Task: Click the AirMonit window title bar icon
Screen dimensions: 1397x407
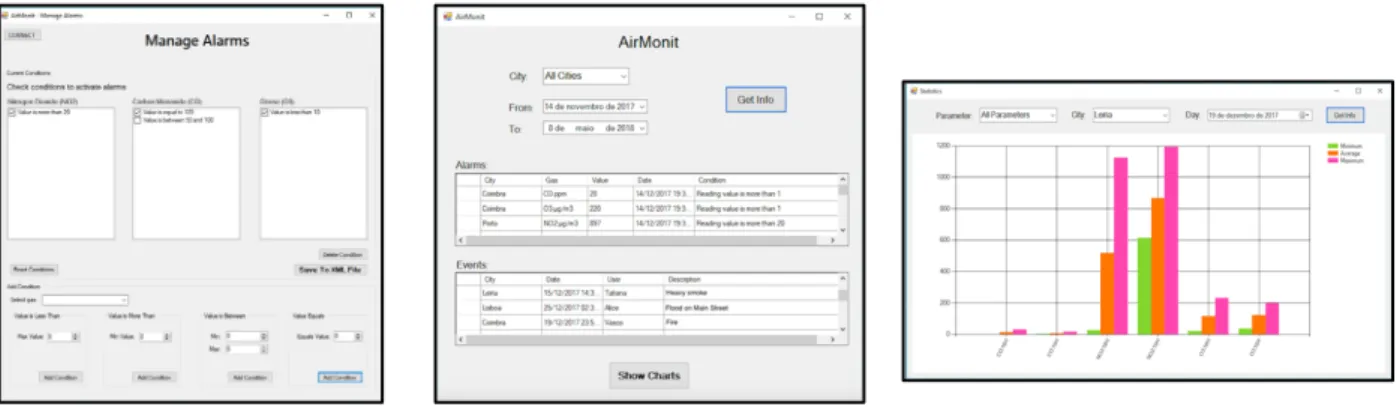Action: pyautogui.click(x=448, y=17)
